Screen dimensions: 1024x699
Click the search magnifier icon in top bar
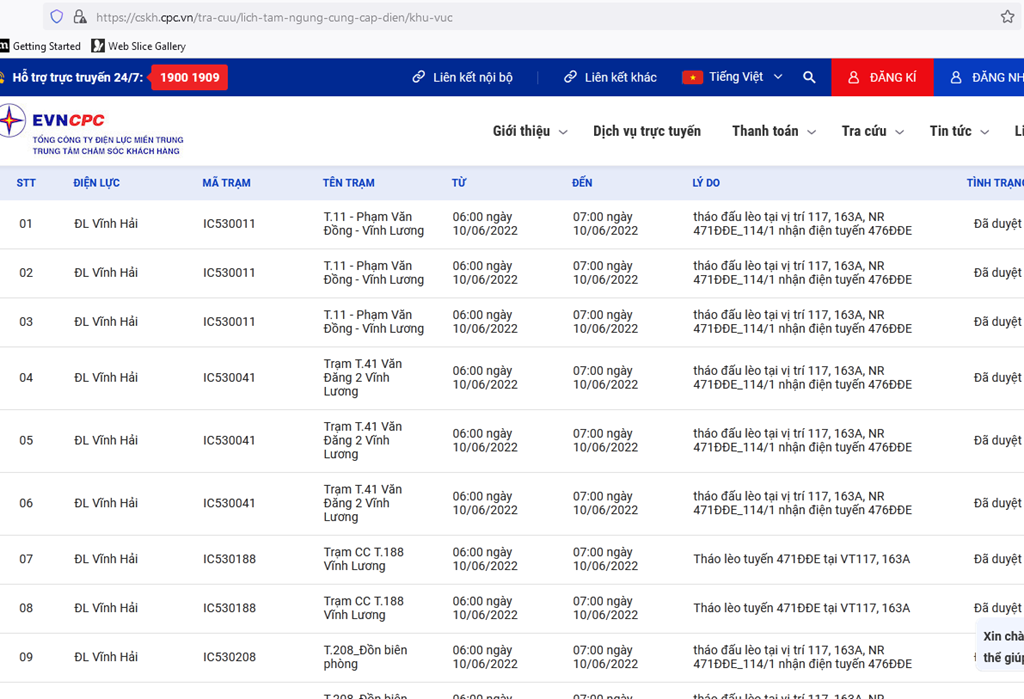point(809,77)
